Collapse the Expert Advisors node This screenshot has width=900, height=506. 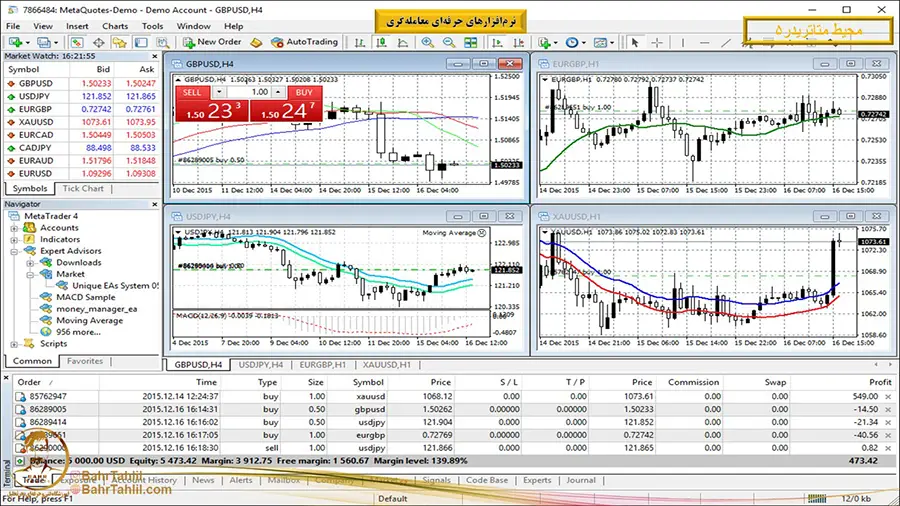(x=14, y=251)
